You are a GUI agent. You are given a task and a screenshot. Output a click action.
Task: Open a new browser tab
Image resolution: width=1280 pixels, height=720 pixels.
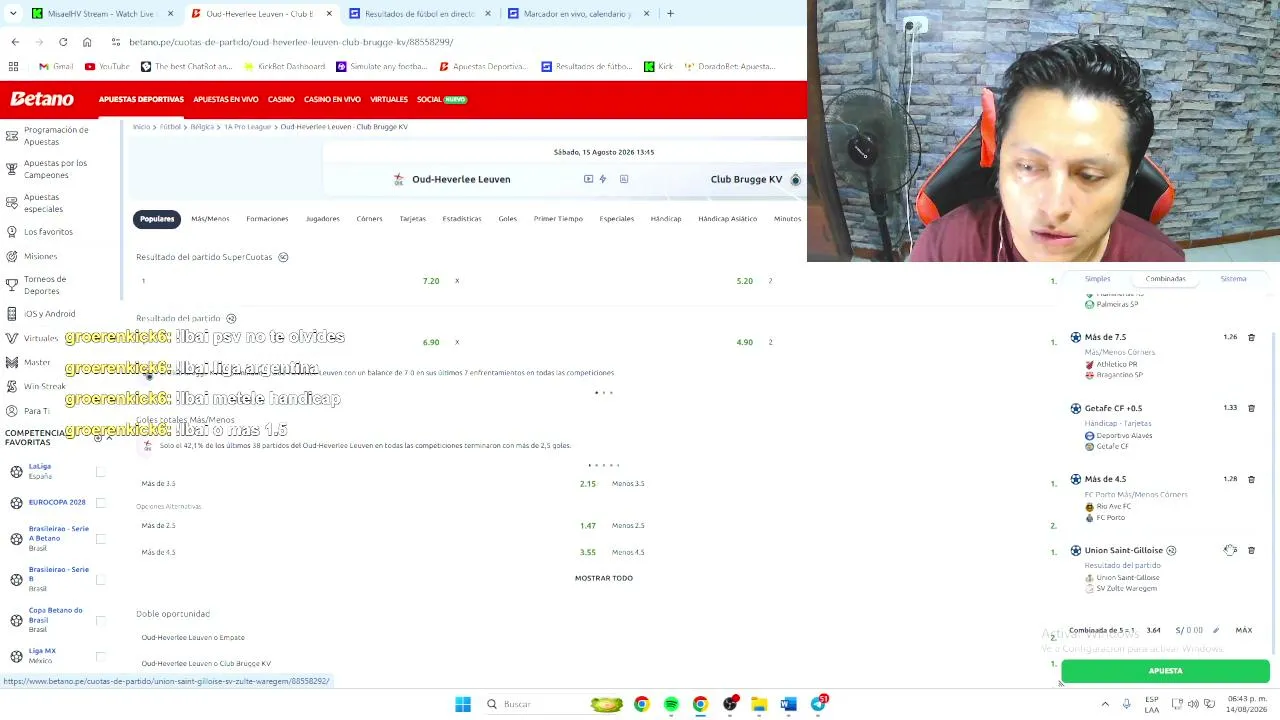(x=670, y=14)
